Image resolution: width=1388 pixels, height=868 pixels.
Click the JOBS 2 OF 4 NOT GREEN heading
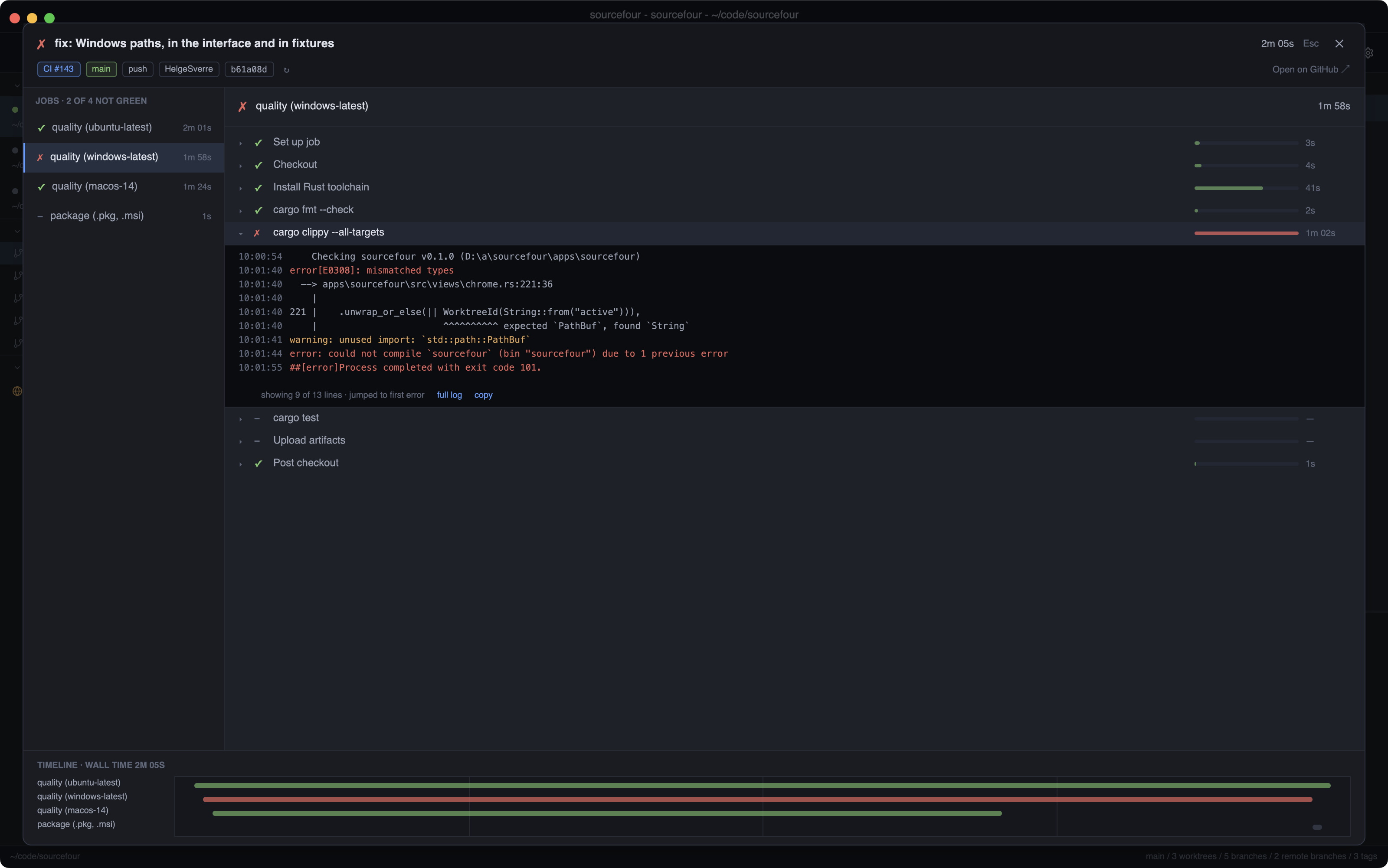[91, 101]
